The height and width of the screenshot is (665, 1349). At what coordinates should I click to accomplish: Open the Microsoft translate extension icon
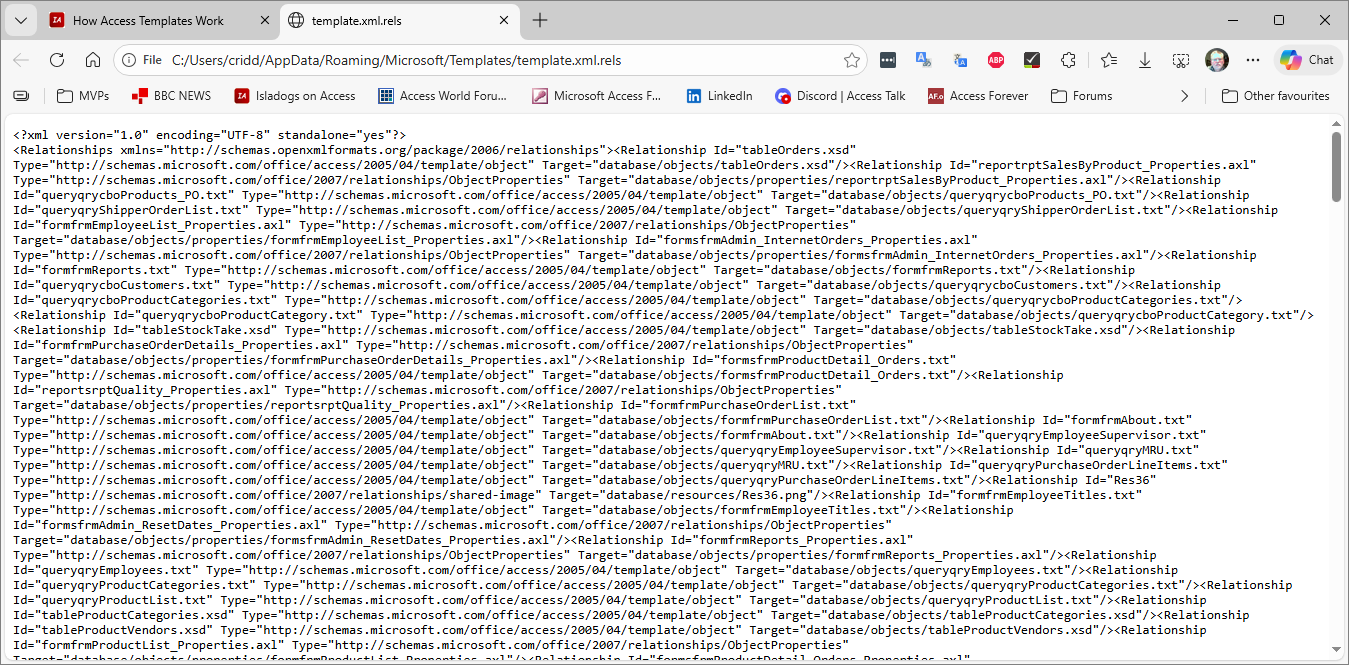click(924, 60)
